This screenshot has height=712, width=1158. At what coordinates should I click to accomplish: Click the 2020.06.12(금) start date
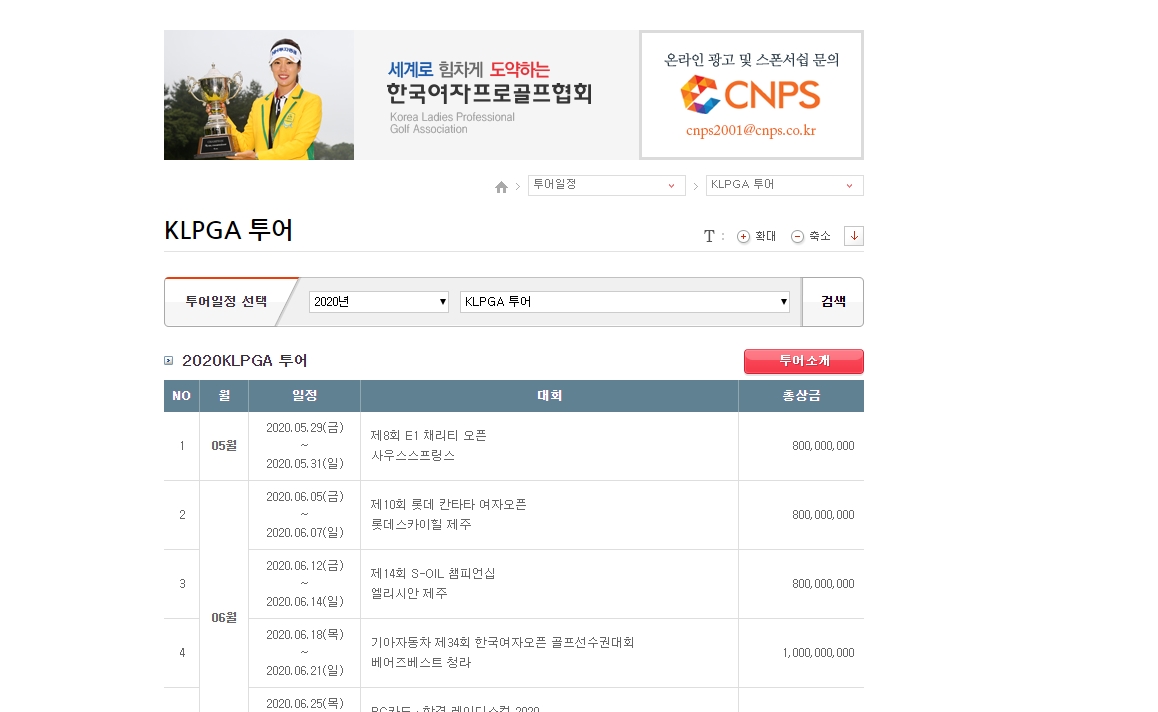[304, 565]
